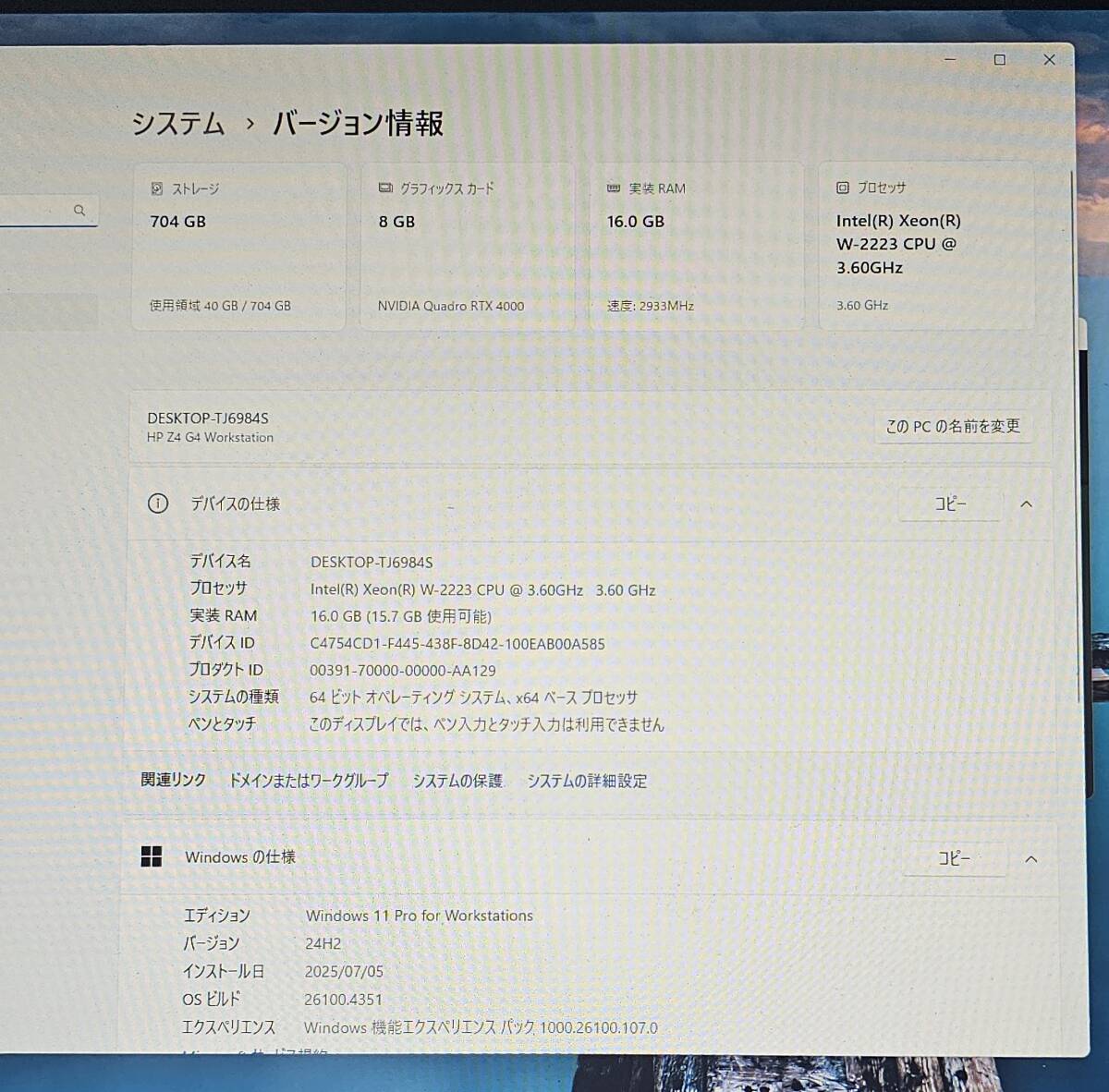Click the RAM icon on the 実装 RAM card

coord(614,188)
